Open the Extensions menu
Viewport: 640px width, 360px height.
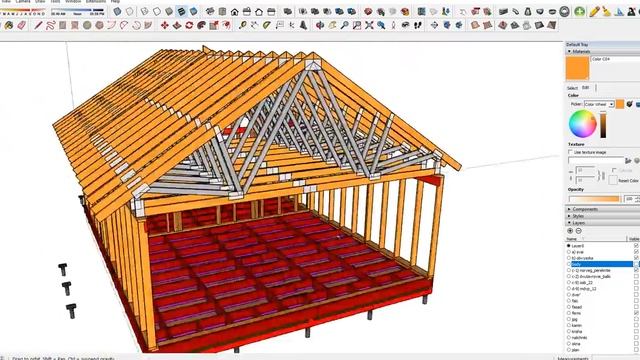pos(96,1)
